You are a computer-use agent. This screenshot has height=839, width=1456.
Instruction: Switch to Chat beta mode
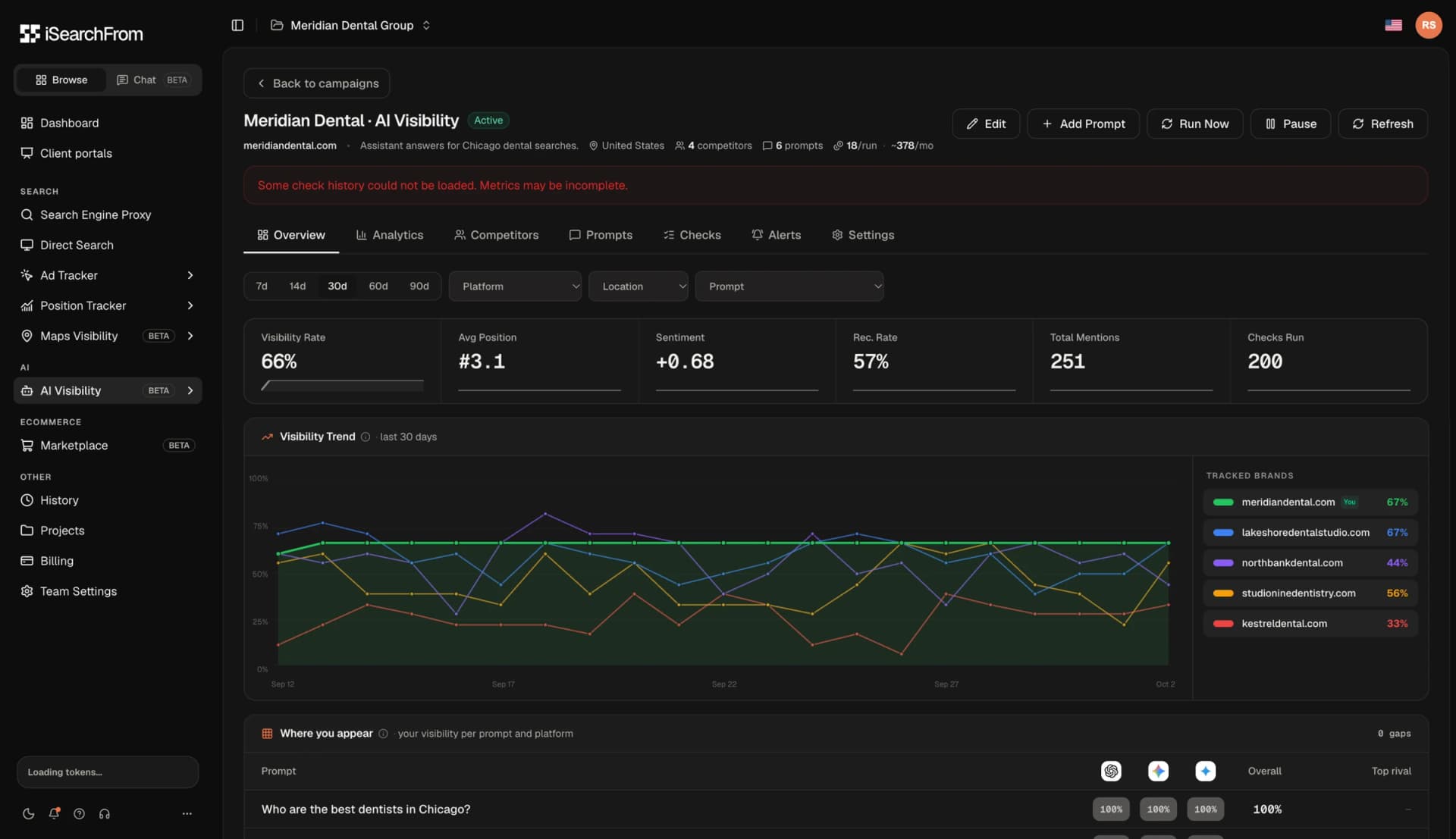(x=152, y=80)
